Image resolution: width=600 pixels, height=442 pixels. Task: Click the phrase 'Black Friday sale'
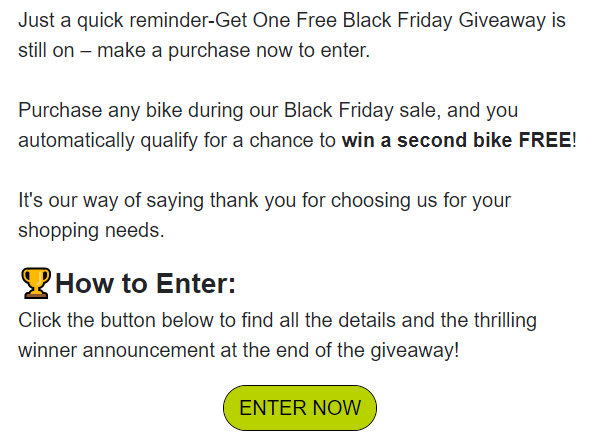click(360, 110)
